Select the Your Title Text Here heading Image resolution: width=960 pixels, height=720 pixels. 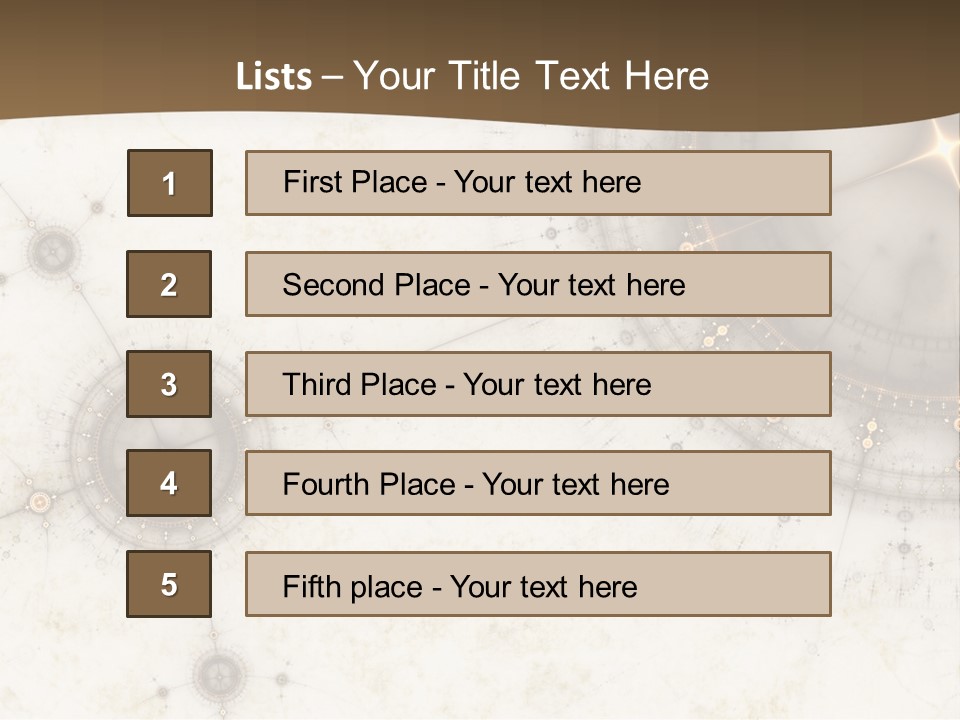531,77
